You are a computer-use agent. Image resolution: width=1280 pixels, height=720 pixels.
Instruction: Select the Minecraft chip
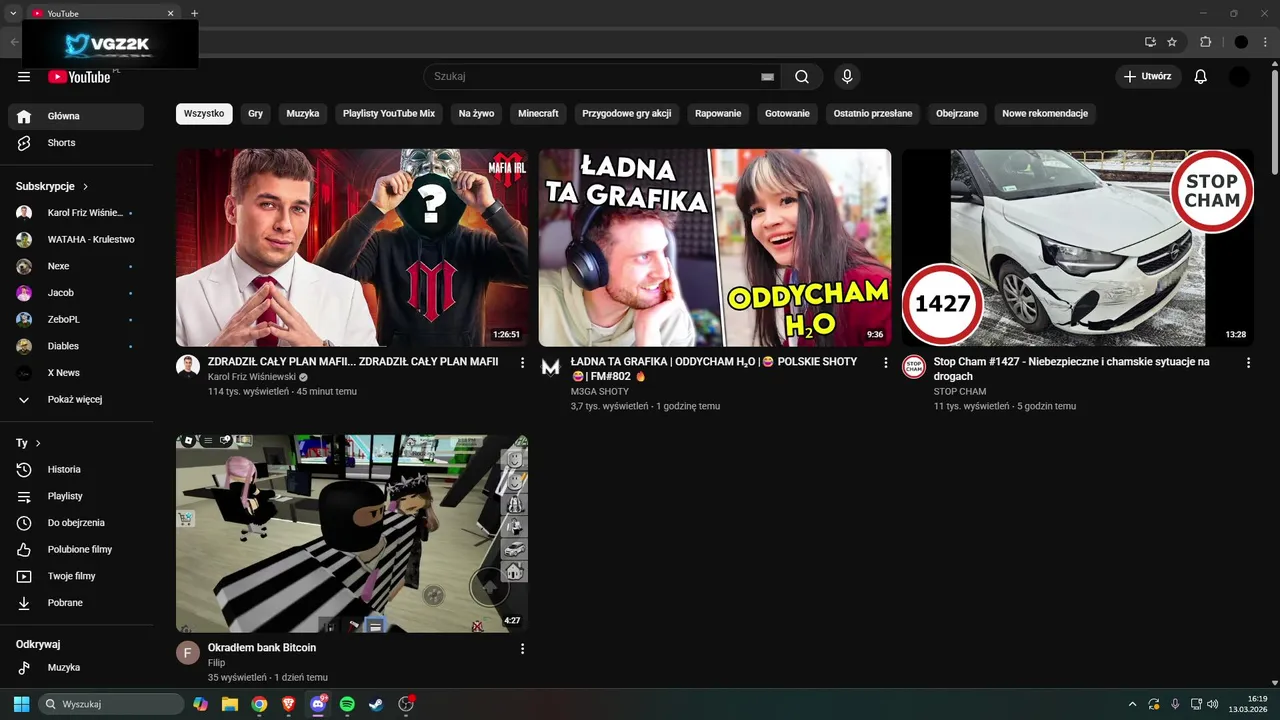(x=538, y=114)
